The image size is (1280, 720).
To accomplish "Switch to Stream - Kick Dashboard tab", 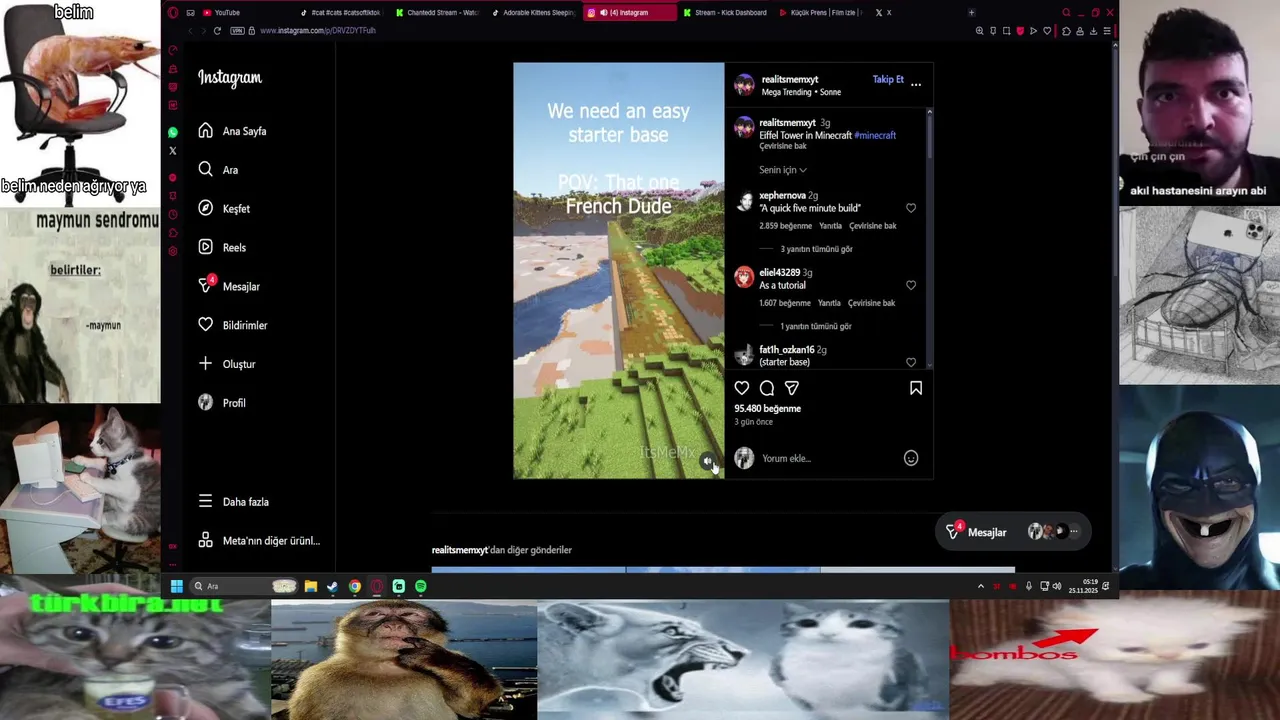I will click(x=725, y=13).
